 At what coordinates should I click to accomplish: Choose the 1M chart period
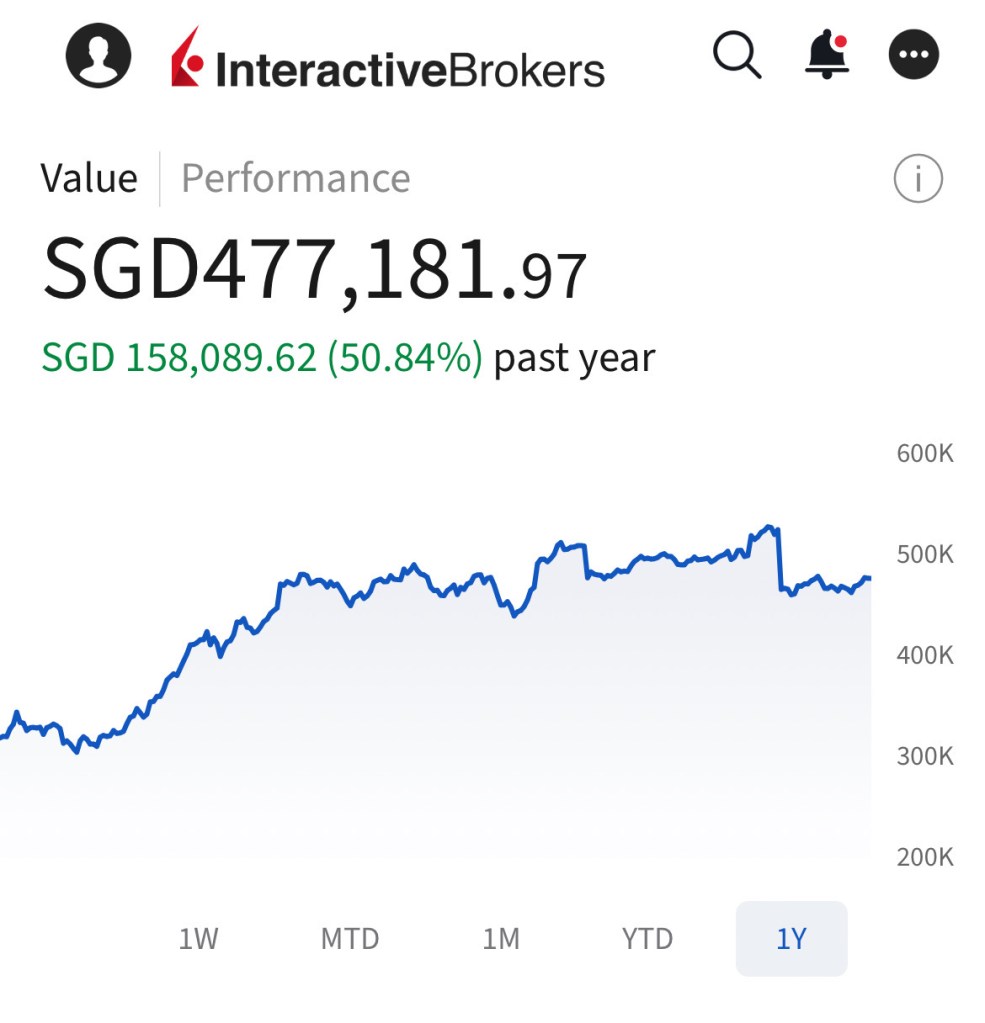coord(501,939)
